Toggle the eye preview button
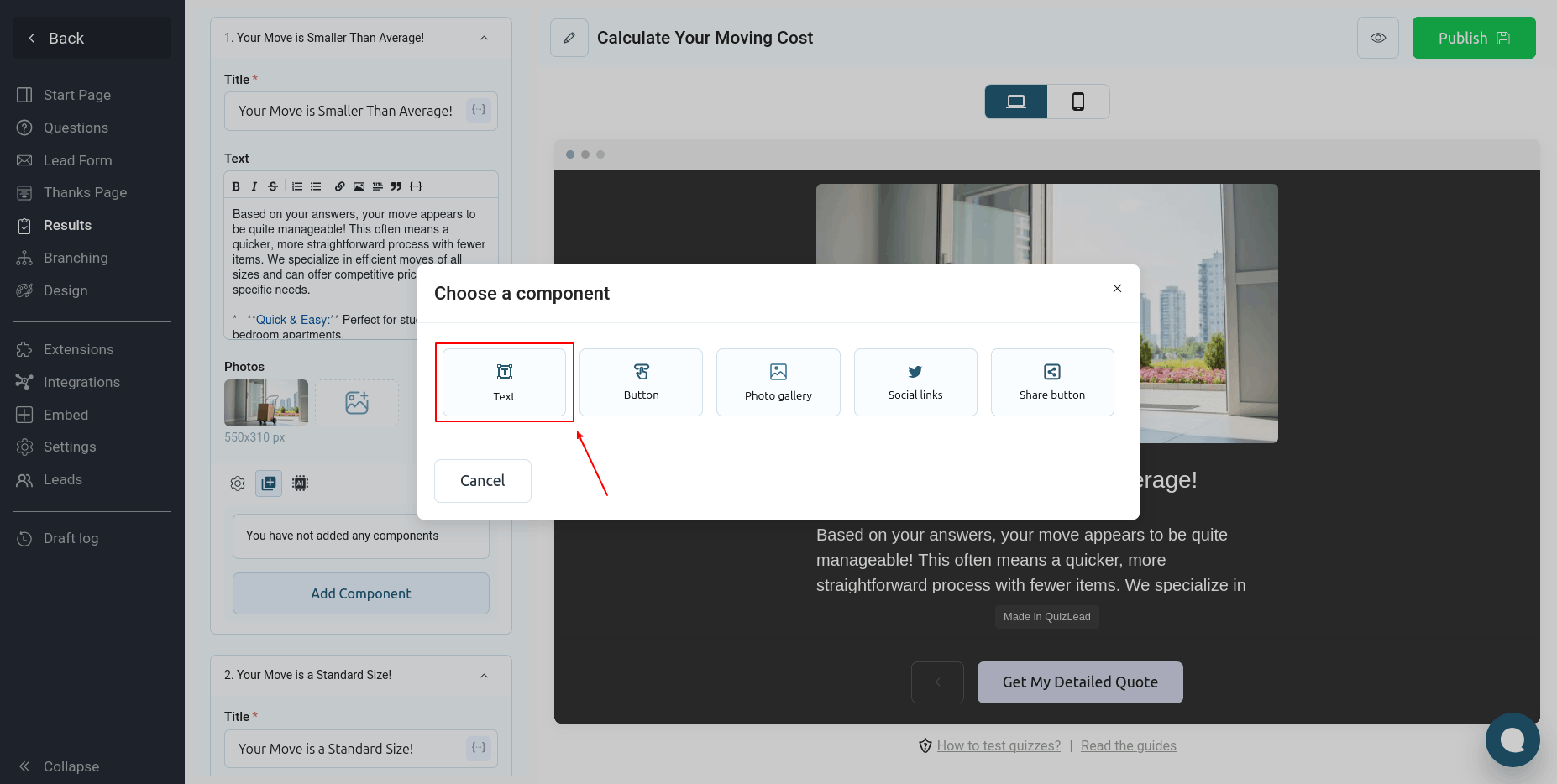 [1377, 38]
